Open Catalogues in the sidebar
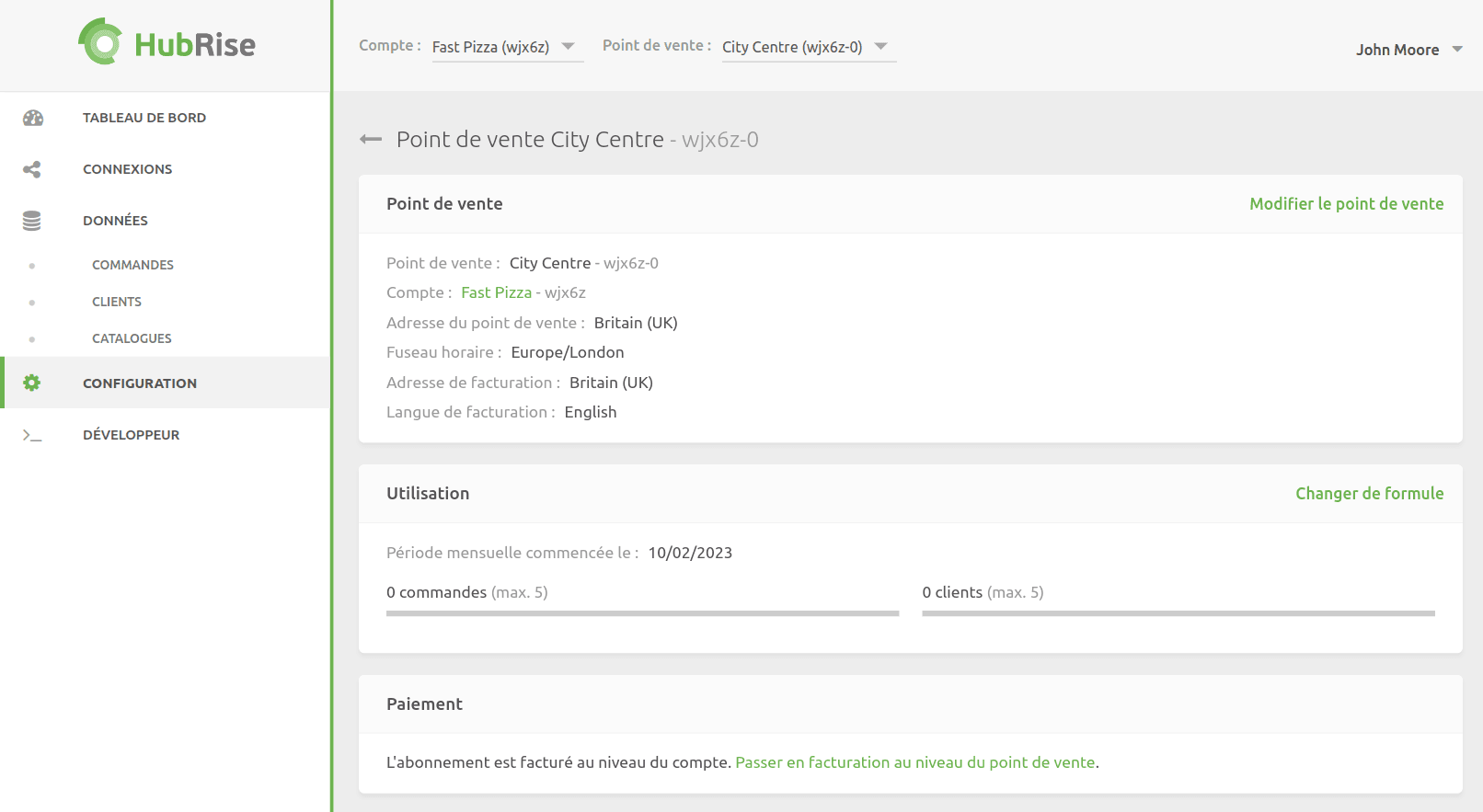Viewport: 1483px width, 812px height. (x=132, y=338)
